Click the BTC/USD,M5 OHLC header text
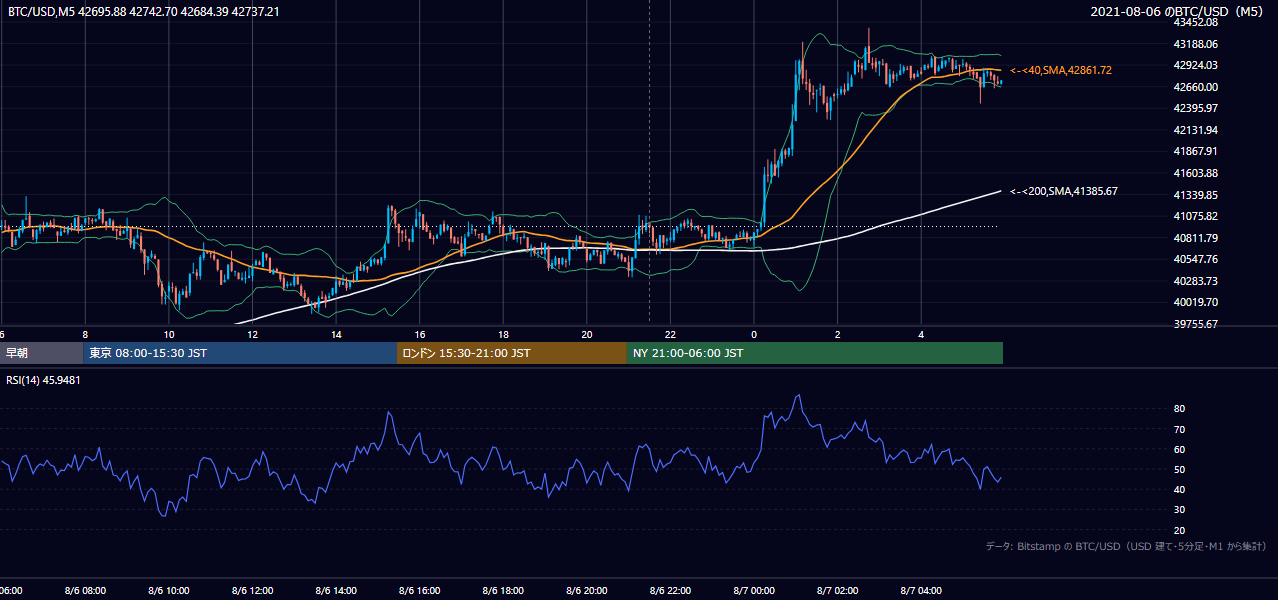The image size is (1278, 600). [x=144, y=12]
